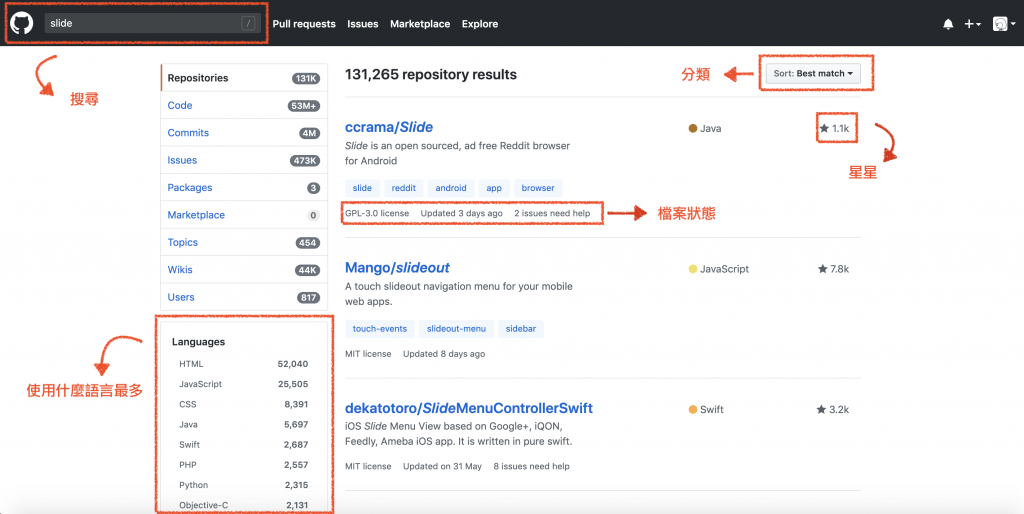Click the reddit topic tag
1024x514 pixels.
404,188
